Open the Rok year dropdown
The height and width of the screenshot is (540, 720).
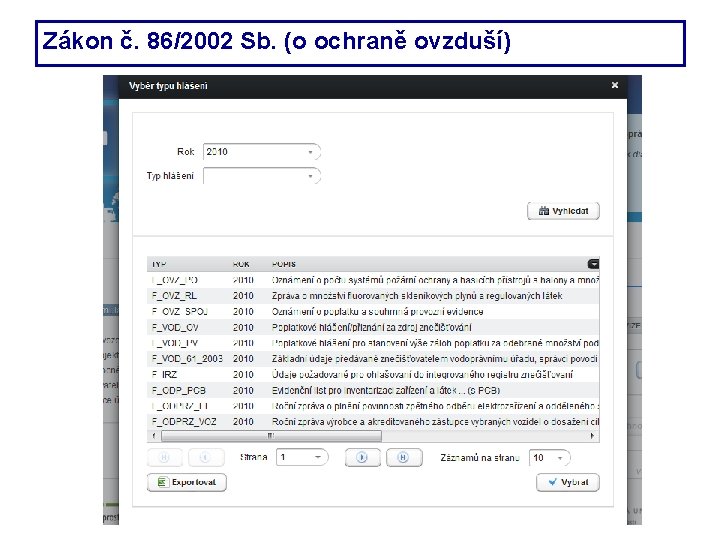point(262,152)
